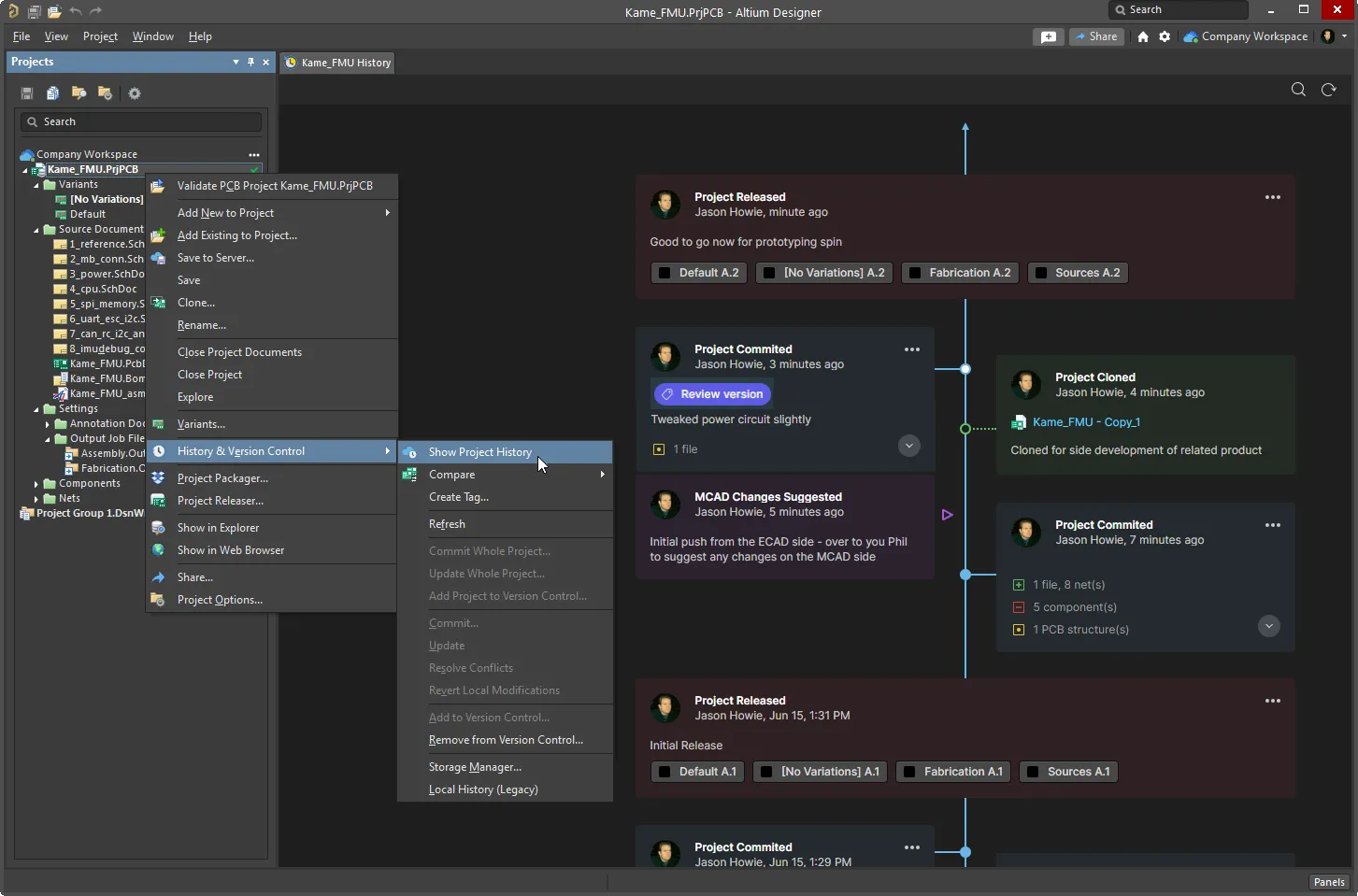Image resolution: width=1358 pixels, height=896 pixels.
Task: Click the copy documents icon in Projects toolbar
Action: pos(53,93)
